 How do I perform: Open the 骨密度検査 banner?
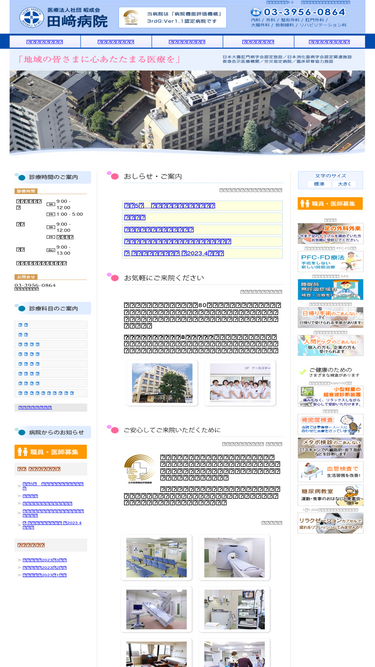(x=330, y=424)
